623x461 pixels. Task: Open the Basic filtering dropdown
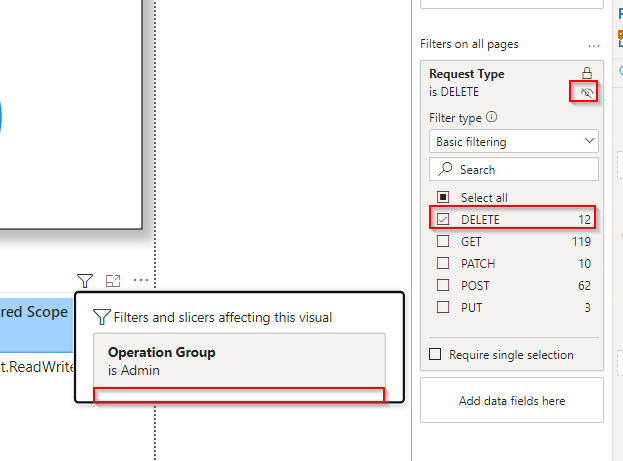tap(514, 141)
